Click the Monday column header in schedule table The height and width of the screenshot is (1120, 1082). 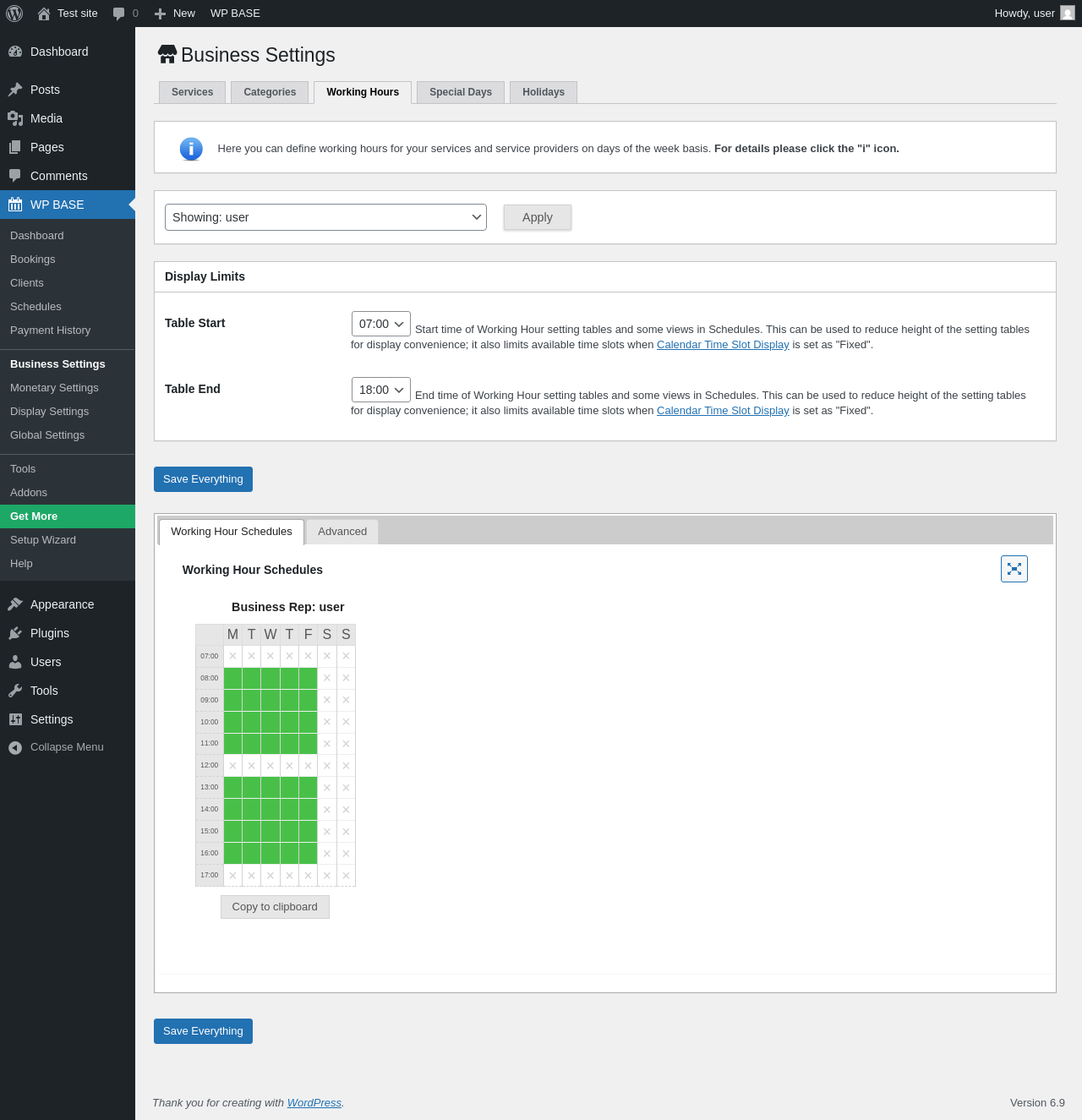[x=232, y=635]
